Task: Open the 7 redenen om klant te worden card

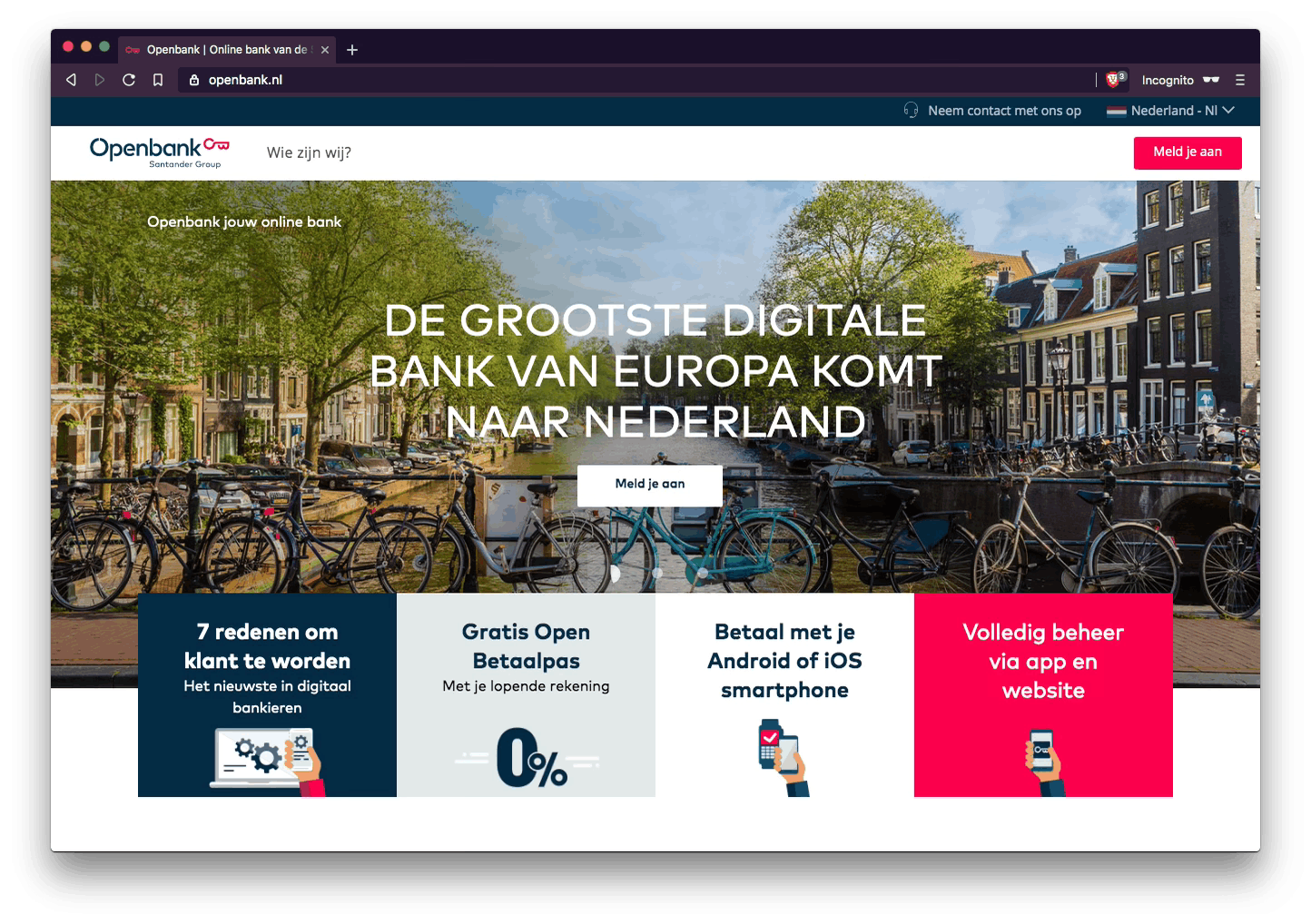Action: tap(267, 695)
